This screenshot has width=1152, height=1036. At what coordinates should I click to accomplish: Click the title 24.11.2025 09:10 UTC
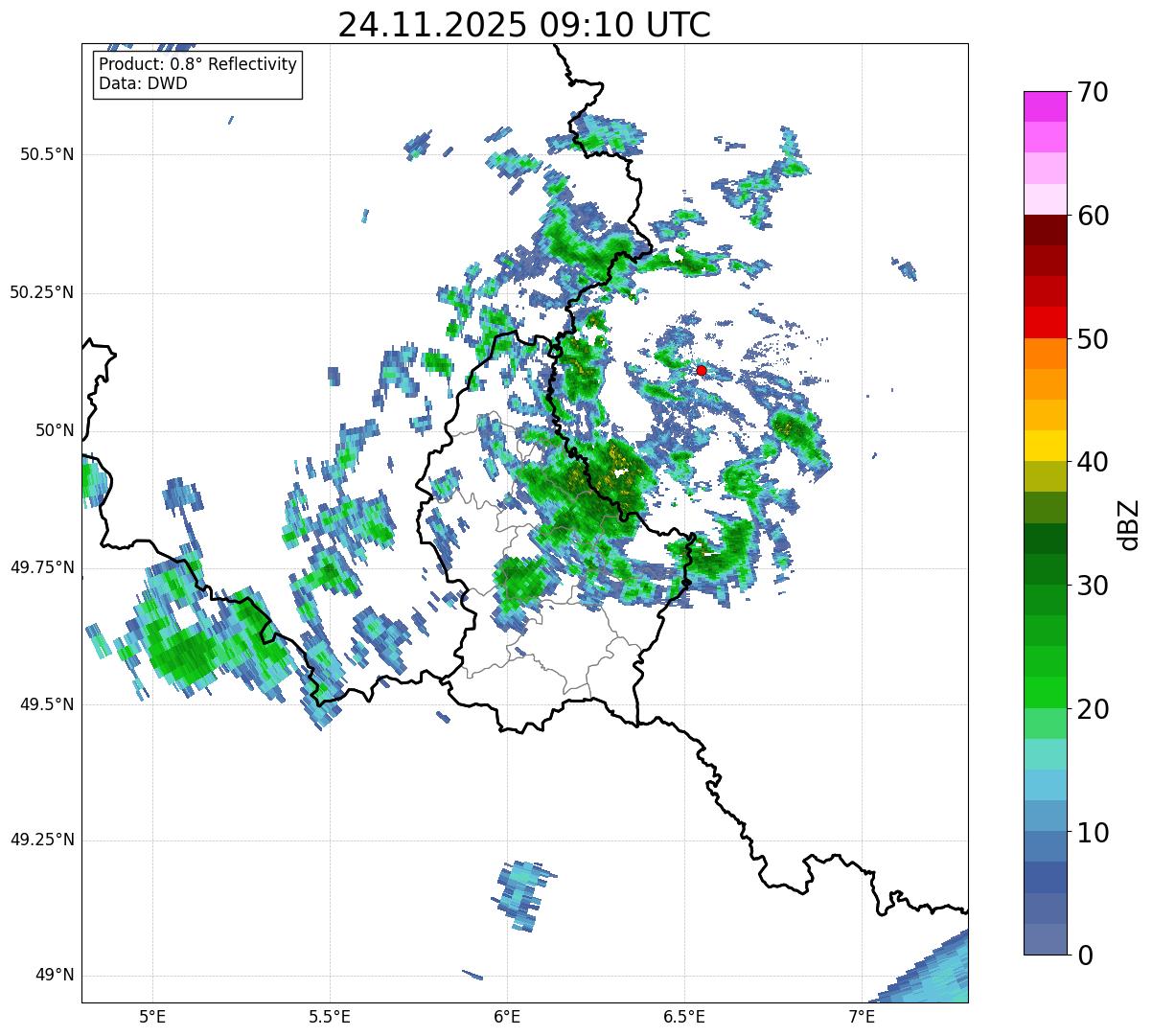524,25
